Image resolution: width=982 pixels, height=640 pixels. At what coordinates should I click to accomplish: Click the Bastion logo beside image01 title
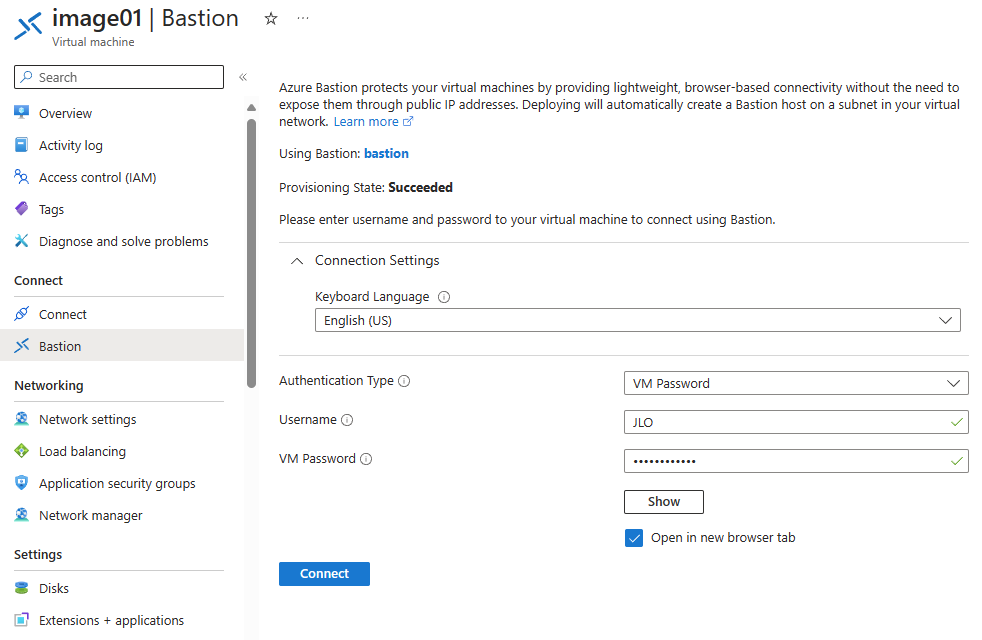28,26
